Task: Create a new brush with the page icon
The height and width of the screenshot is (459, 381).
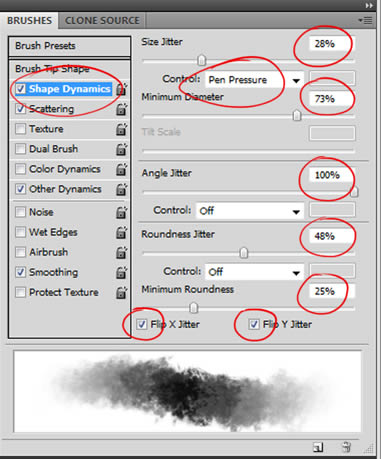Action: [x=318, y=447]
